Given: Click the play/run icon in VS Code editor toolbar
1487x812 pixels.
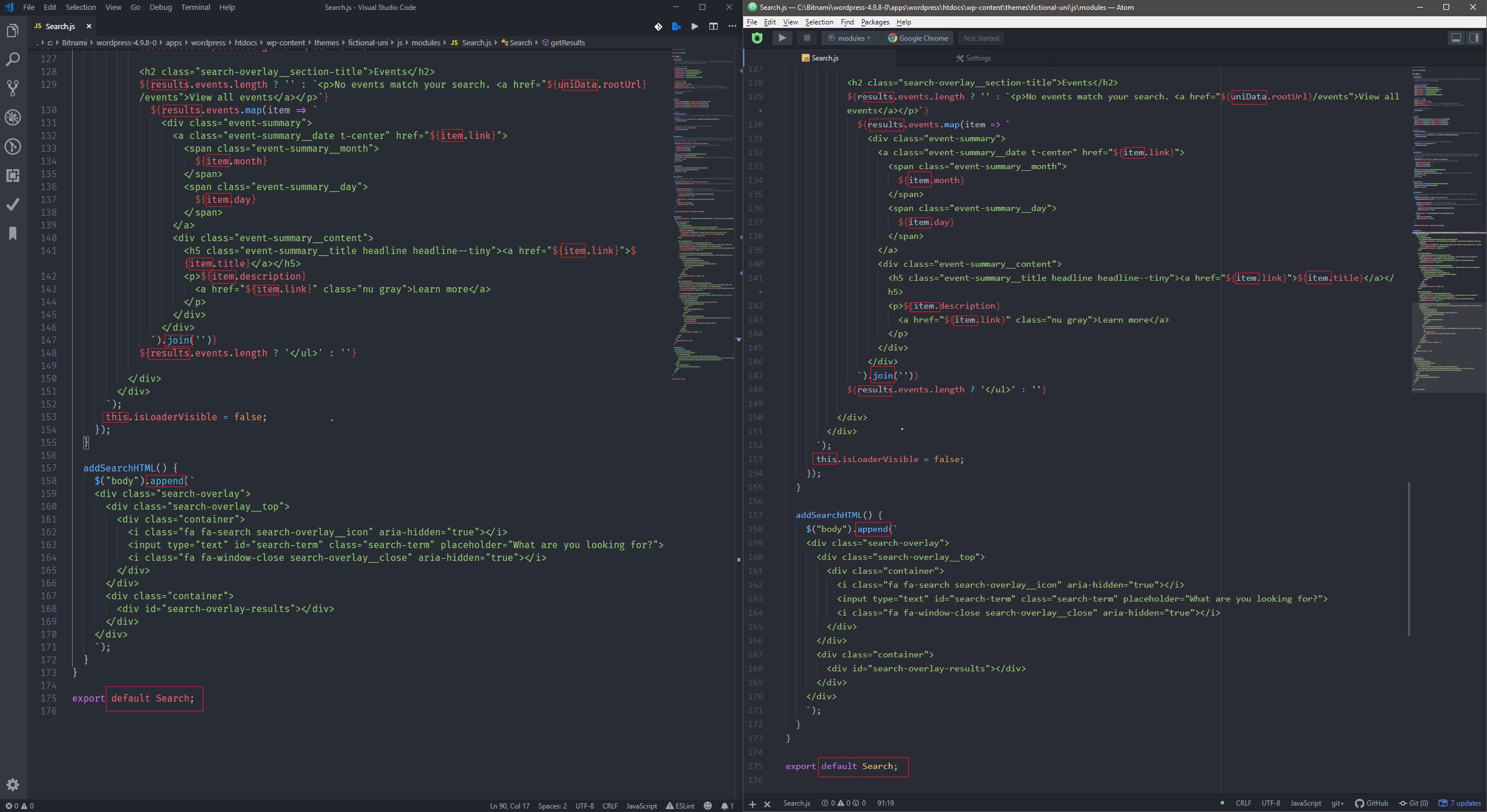Looking at the screenshot, I should click(x=694, y=27).
